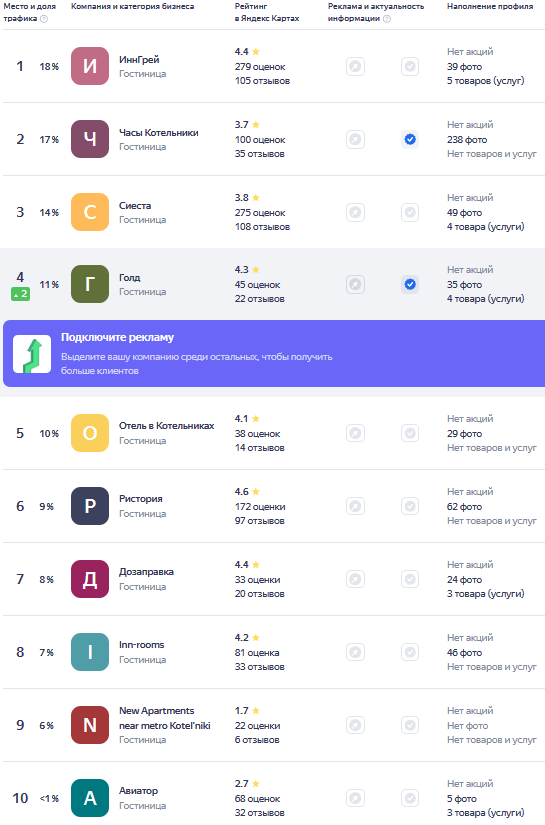Click the help icon near 'трафика' header
Viewport: 545px width, 825px height.
tap(44, 19)
